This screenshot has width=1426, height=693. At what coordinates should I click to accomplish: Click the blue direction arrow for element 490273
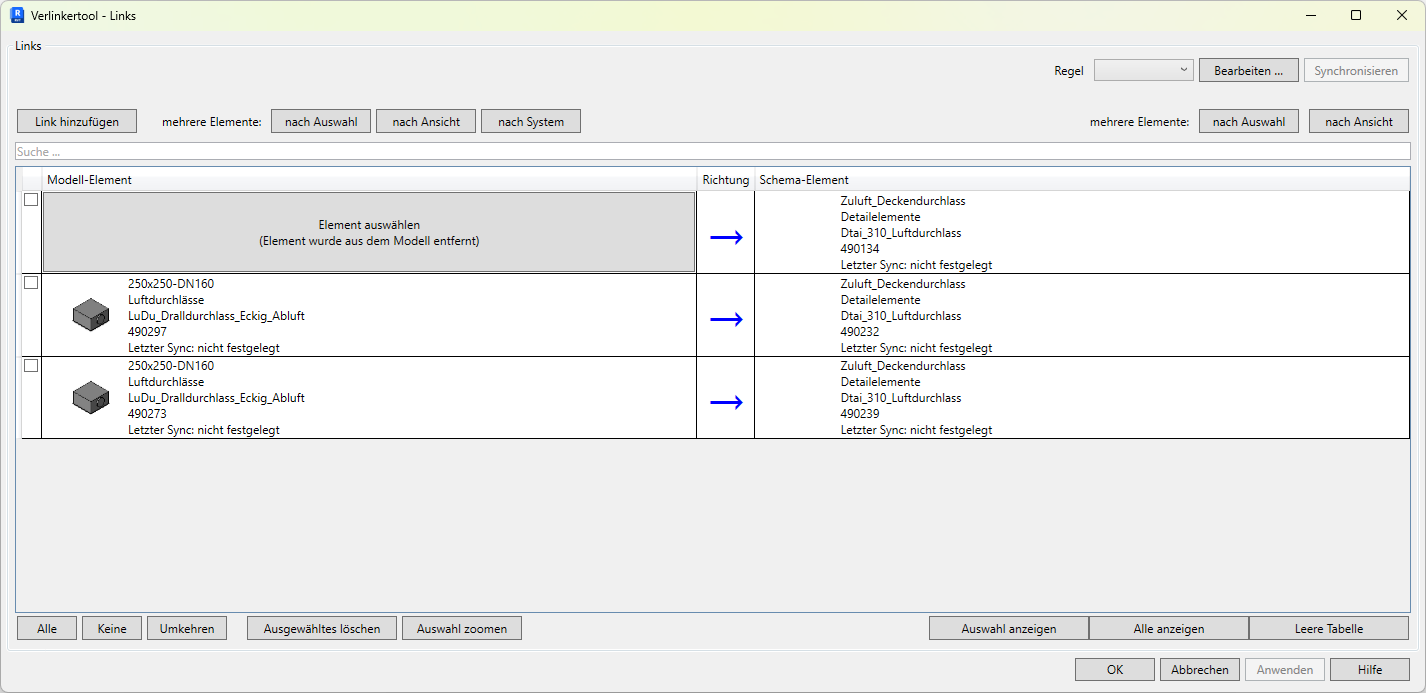click(725, 402)
